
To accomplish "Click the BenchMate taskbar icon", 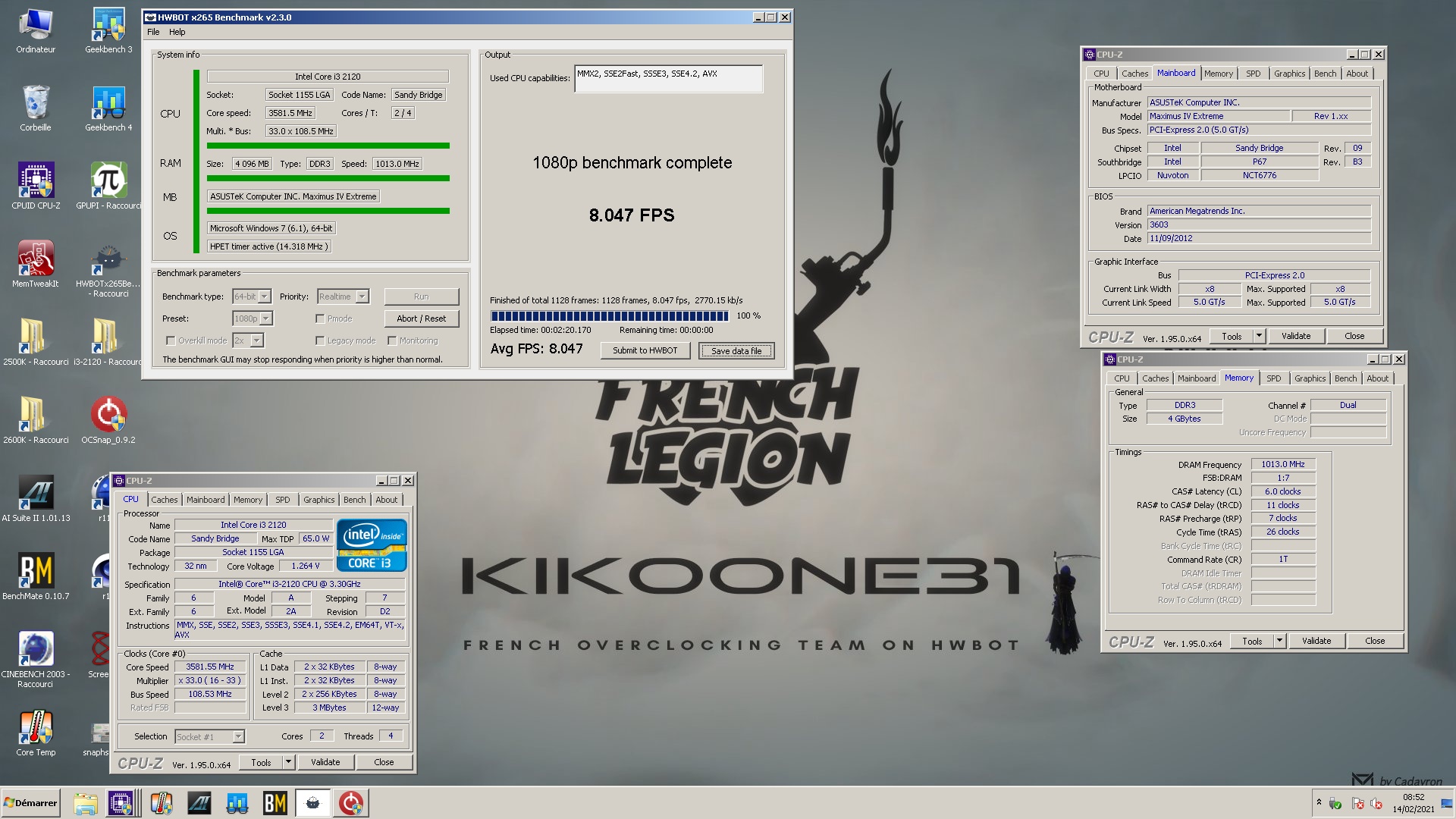I will pyautogui.click(x=275, y=803).
